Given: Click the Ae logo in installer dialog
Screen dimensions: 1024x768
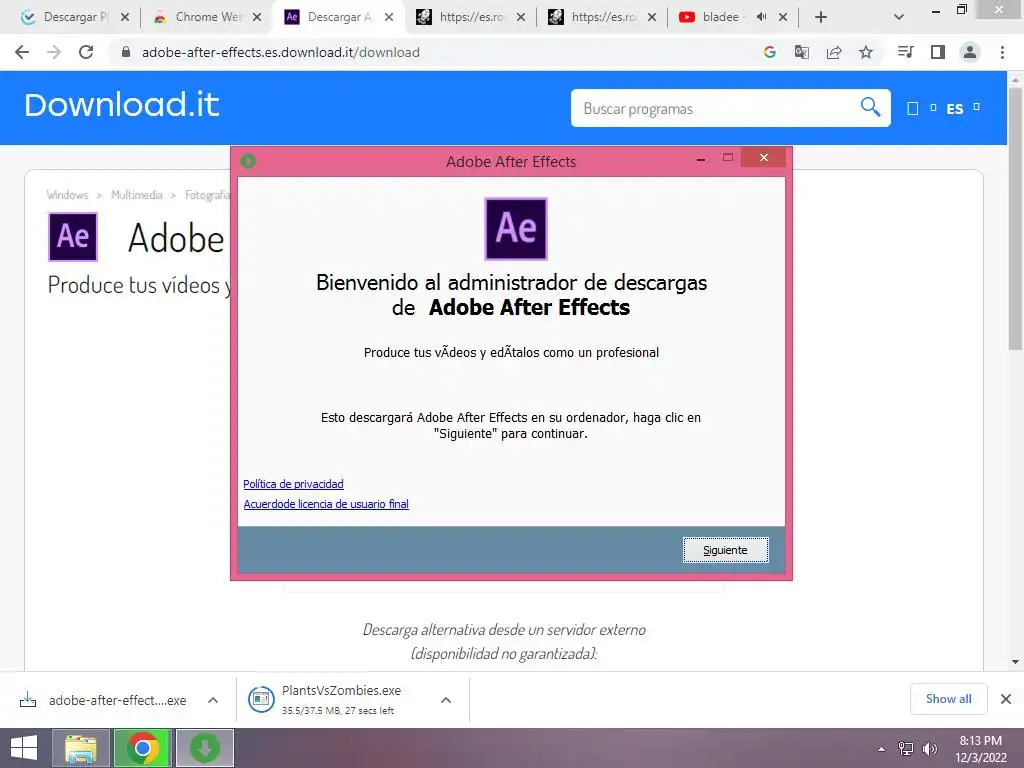Looking at the screenshot, I should (x=516, y=229).
